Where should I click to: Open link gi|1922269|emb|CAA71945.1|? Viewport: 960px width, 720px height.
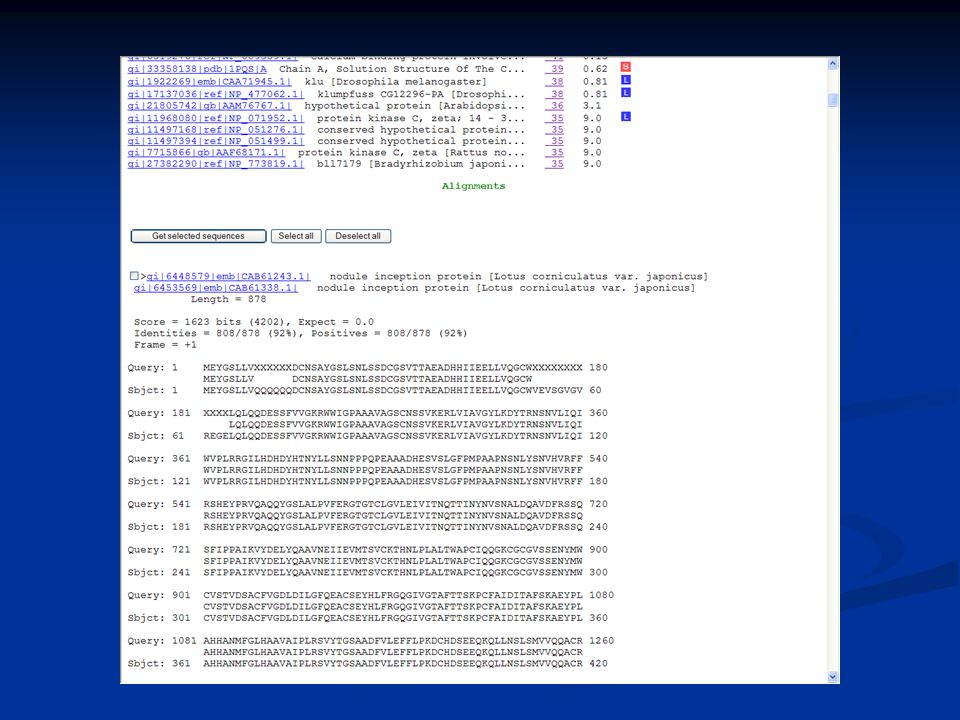[209, 81]
